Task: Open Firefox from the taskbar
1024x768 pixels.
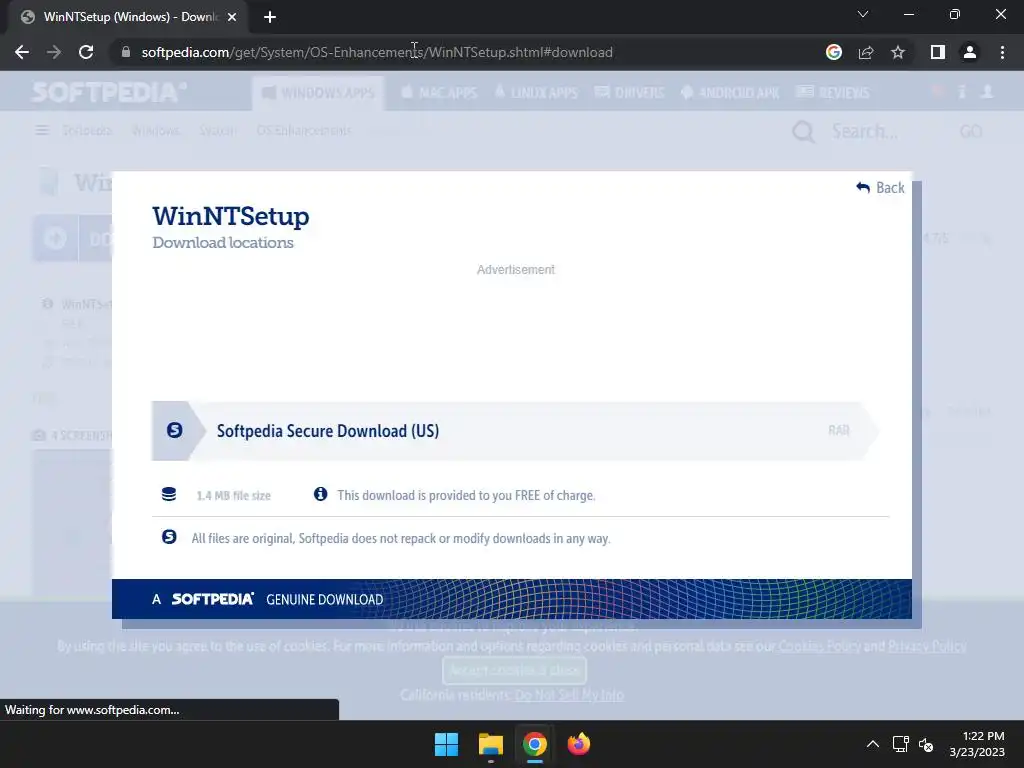Action: 578,744
